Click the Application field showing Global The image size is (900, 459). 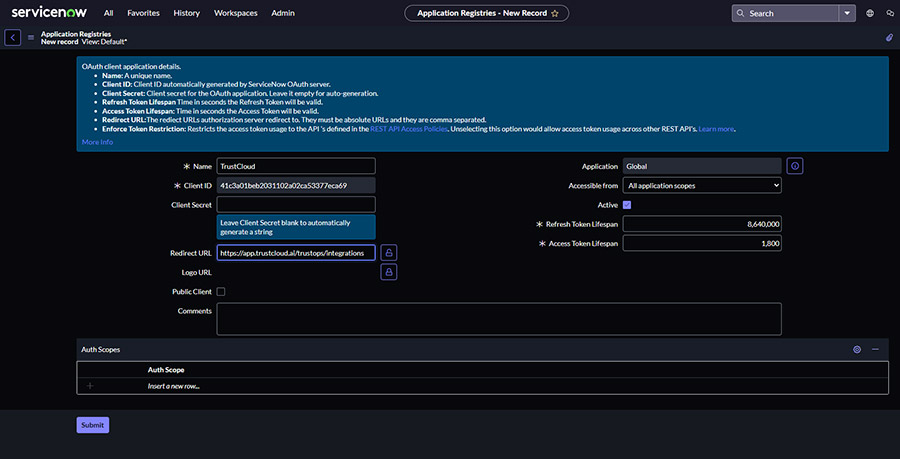[x=702, y=166]
